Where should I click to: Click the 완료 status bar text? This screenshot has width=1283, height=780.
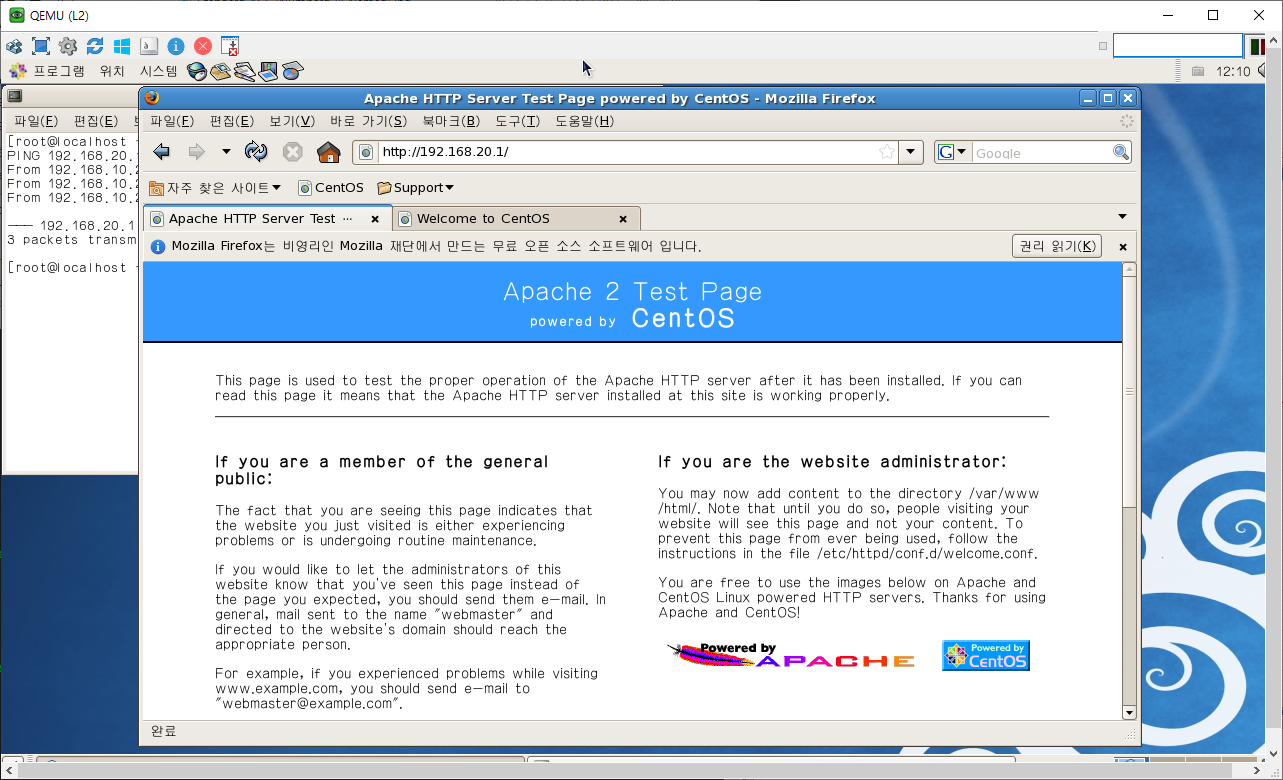coord(164,731)
